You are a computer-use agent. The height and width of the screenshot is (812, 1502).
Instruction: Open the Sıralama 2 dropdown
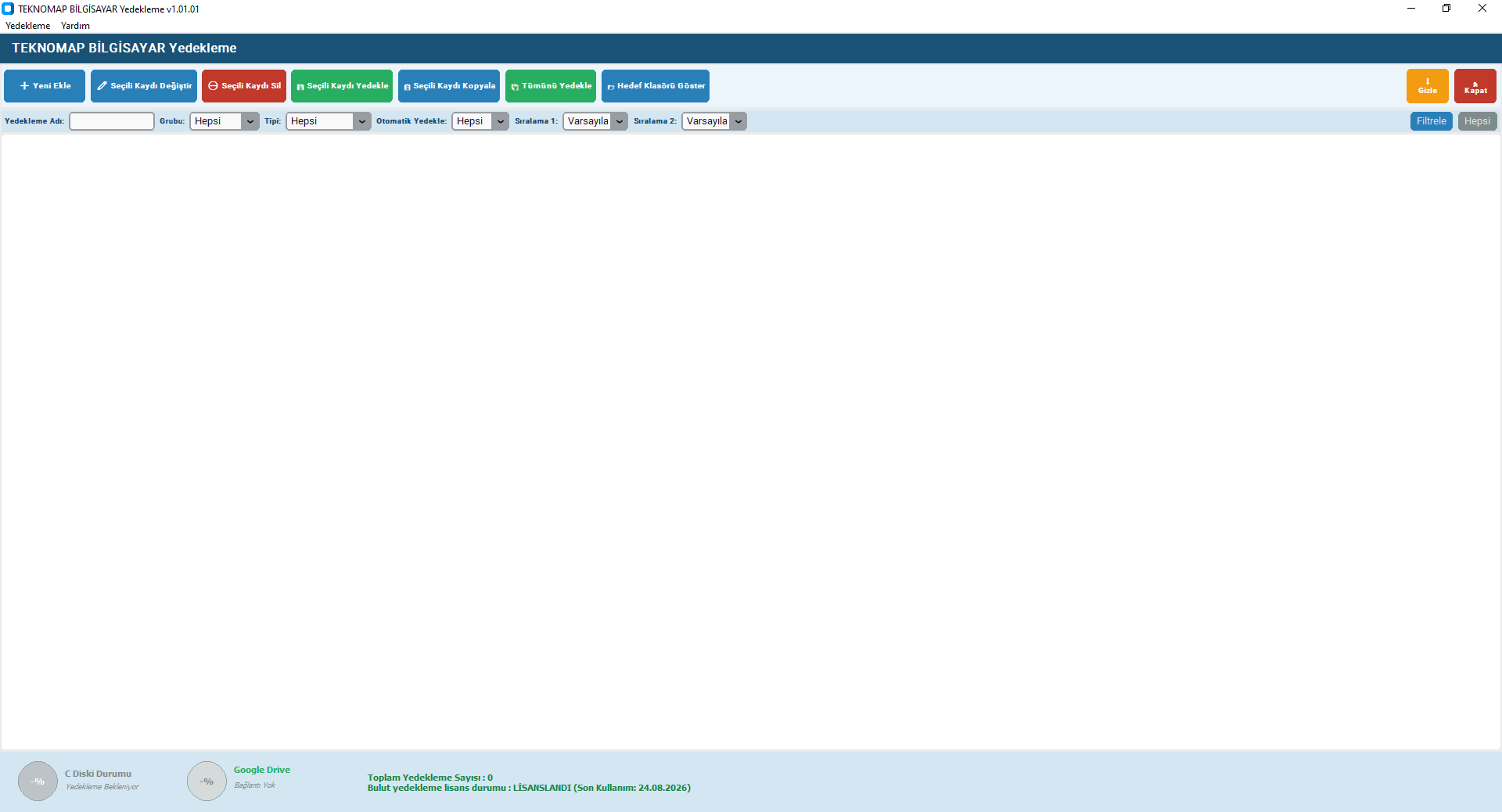pos(714,121)
